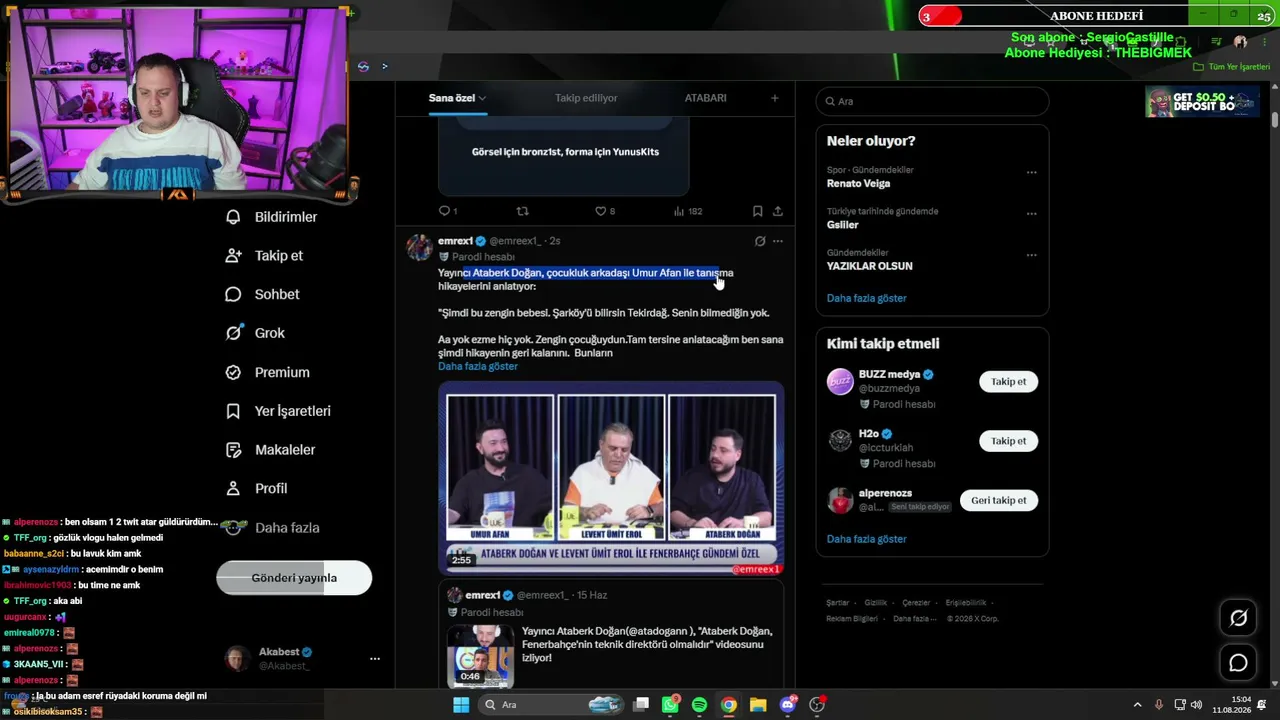Bookmark the top post

[x=757, y=211]
